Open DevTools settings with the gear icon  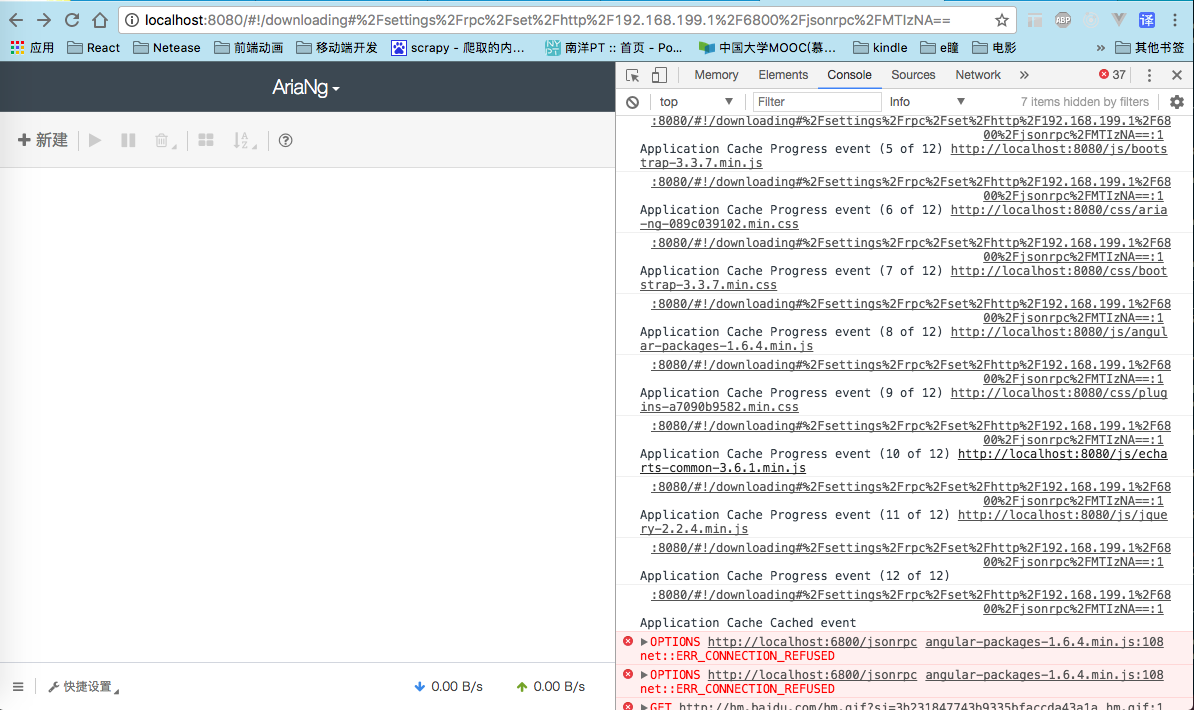tap(1176, 102)
